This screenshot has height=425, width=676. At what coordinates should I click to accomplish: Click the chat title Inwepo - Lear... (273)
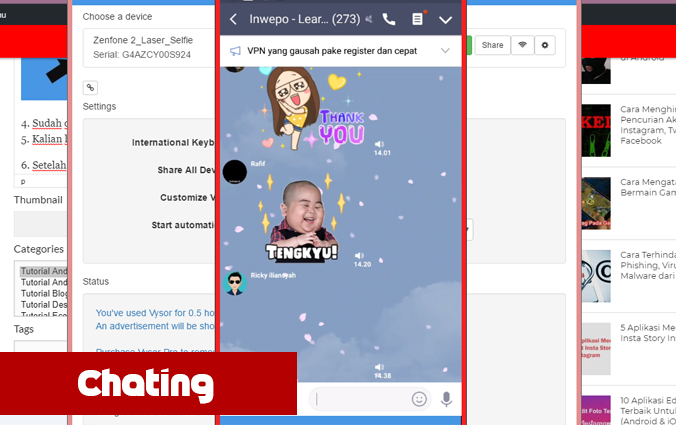click(x=304, y=19)
